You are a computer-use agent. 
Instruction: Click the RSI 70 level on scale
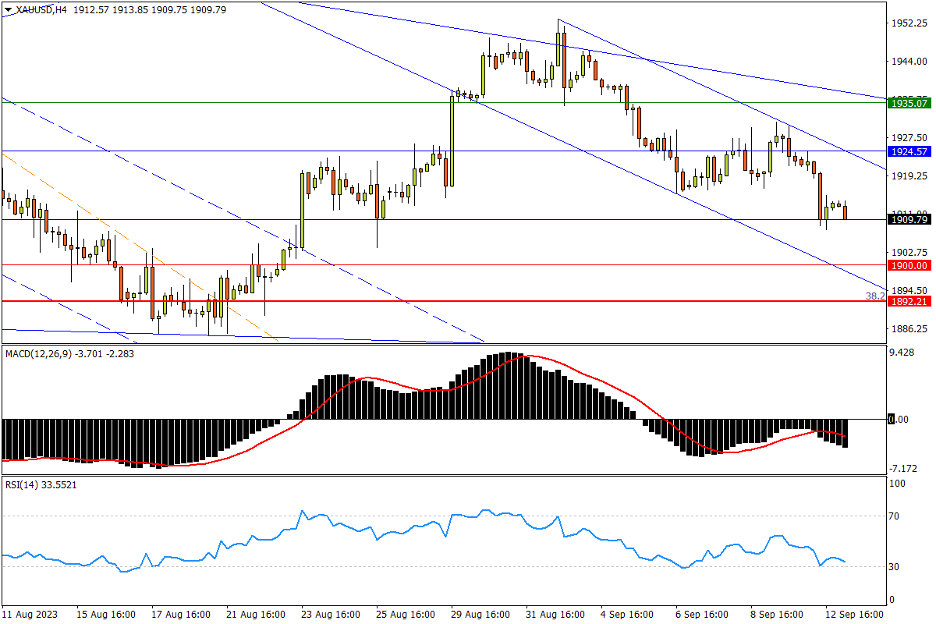pos(896,517)
